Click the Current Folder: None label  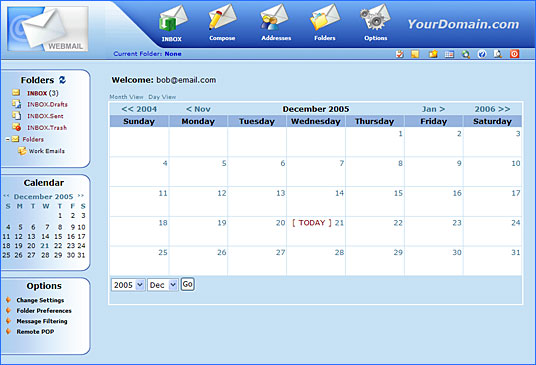pos(147,54)
